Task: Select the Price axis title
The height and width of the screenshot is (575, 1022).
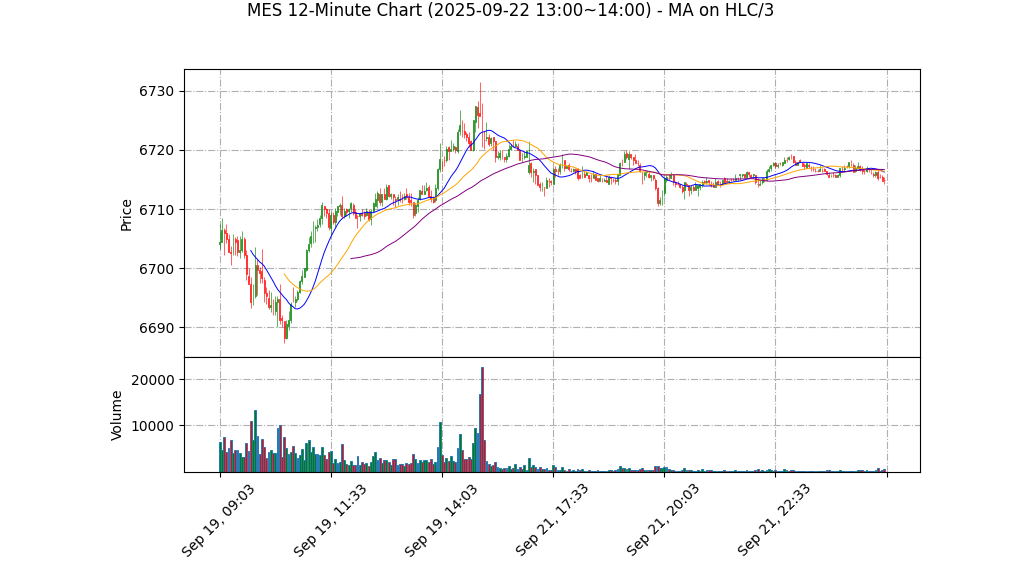Action: coord(126,215)
